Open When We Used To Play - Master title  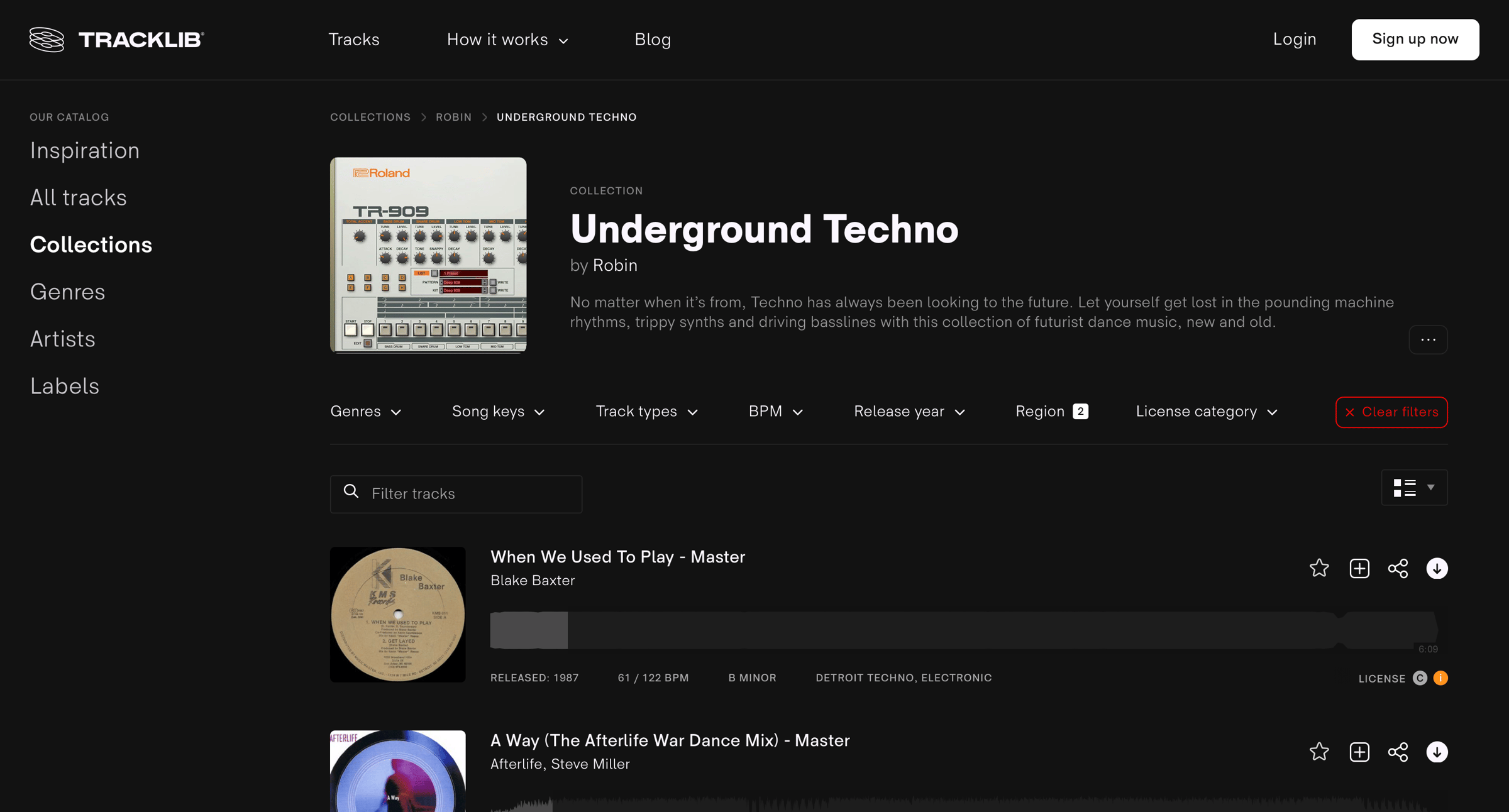[617, 557]
